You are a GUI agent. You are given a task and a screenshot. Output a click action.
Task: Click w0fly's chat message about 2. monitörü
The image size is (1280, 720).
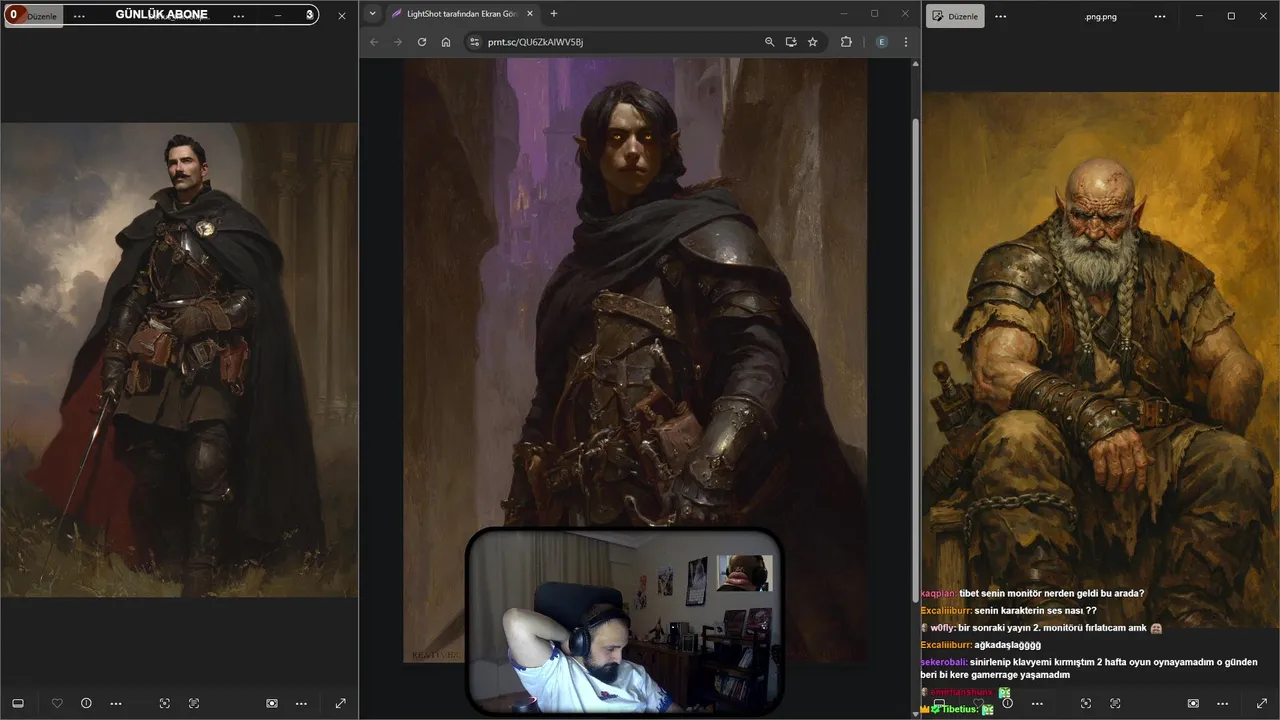click(x=1040, y=627)
